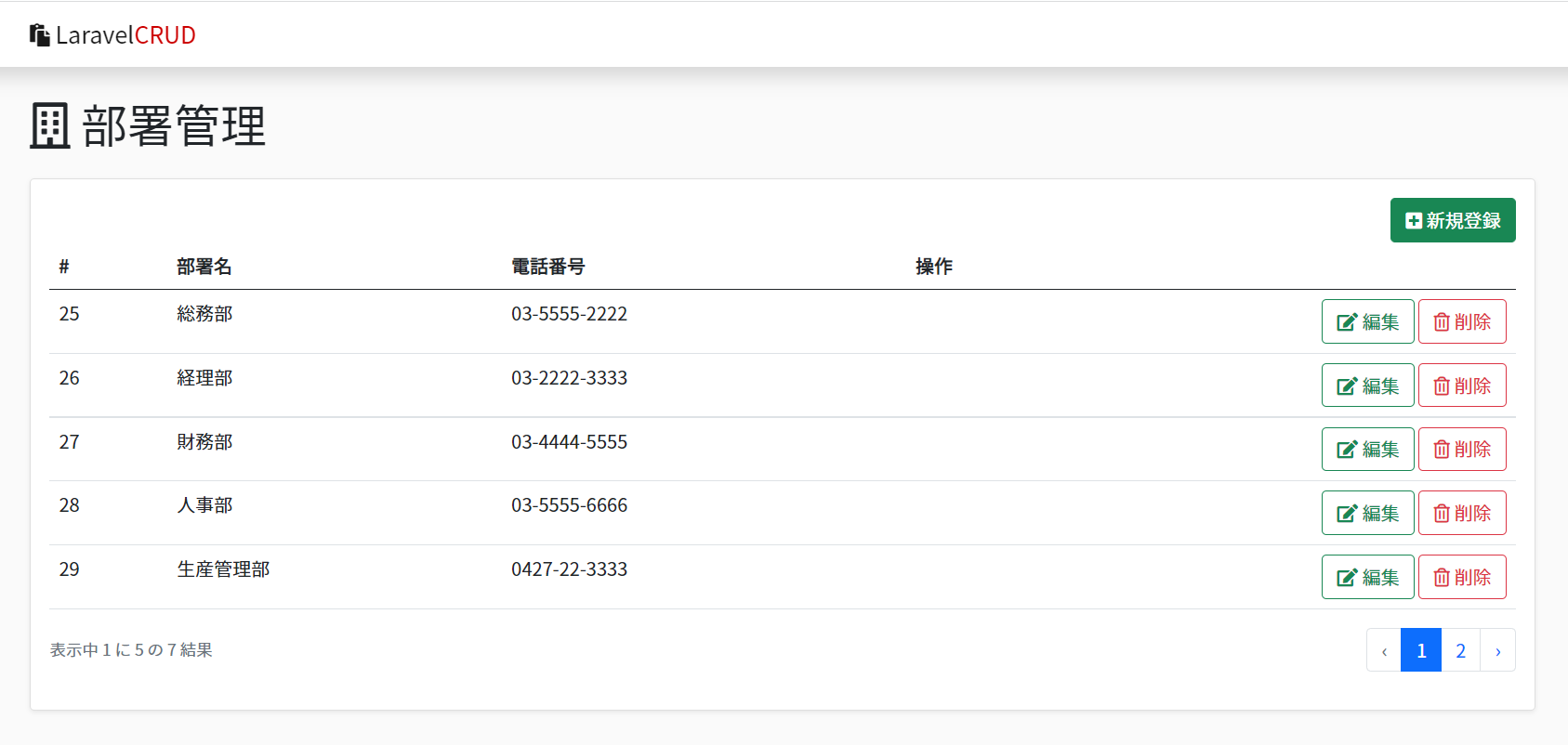Click the trash icon for 生産管理部 row
The height and width of the screenshot is (745, 1568).
click(x=1442, y=578)
